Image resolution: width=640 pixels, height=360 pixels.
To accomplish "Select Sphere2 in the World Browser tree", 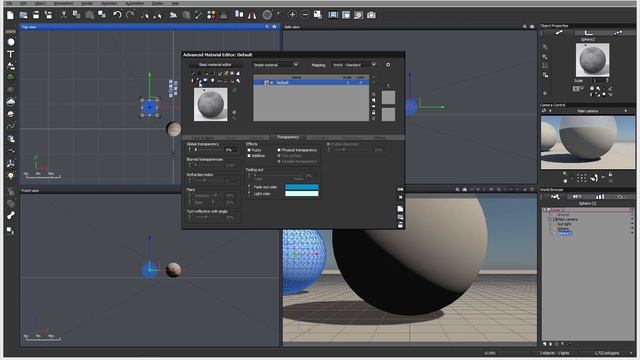I will (564, 233).
